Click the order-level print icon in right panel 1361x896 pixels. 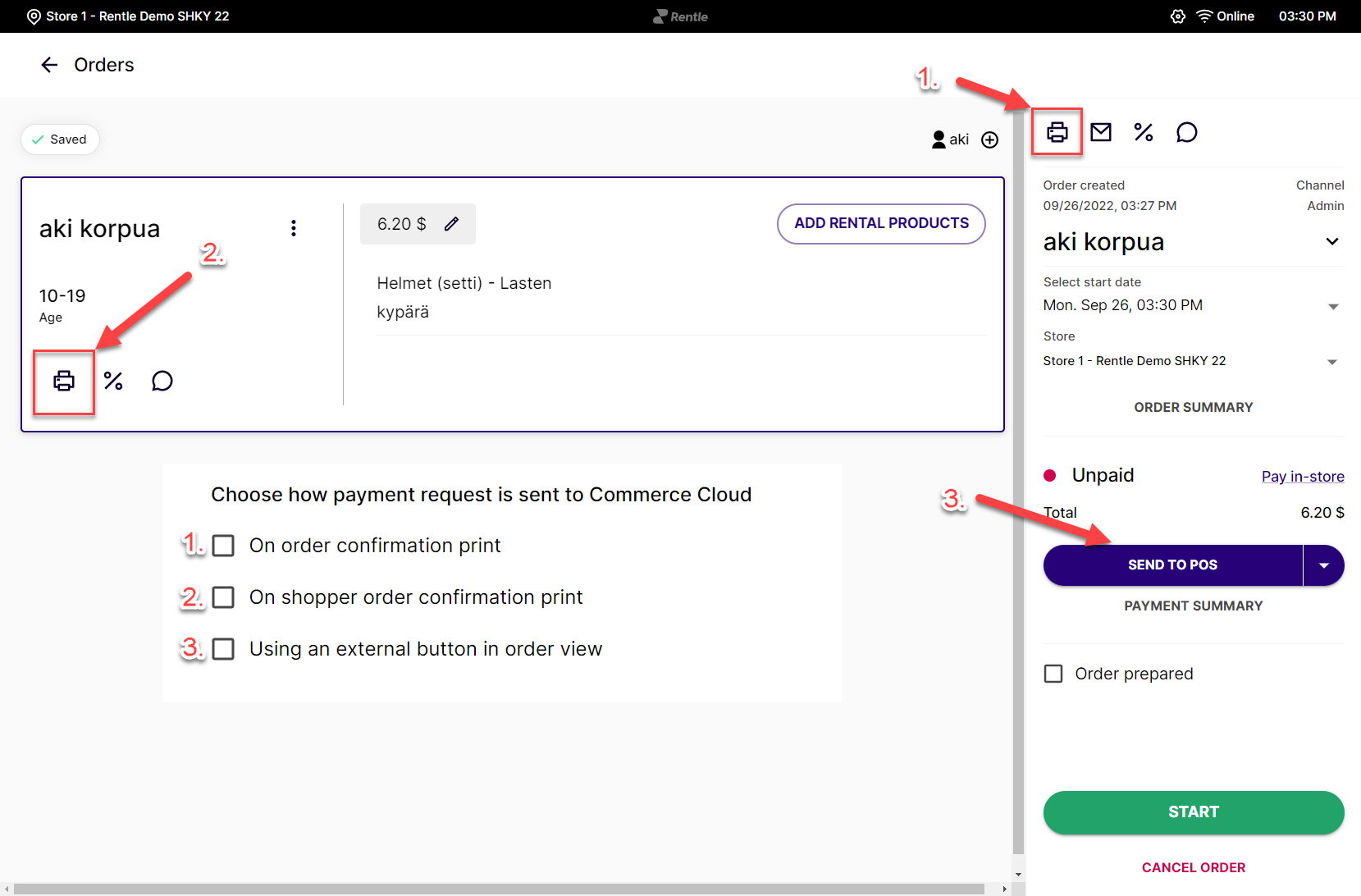tap(1057, 132)
